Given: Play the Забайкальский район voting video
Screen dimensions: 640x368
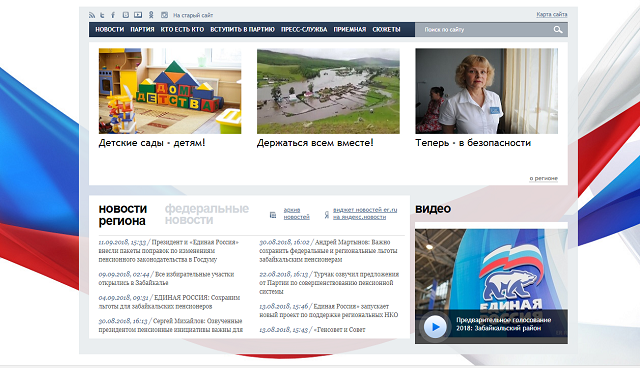Looking at the screenshot, I should click(x=435, y=327).
